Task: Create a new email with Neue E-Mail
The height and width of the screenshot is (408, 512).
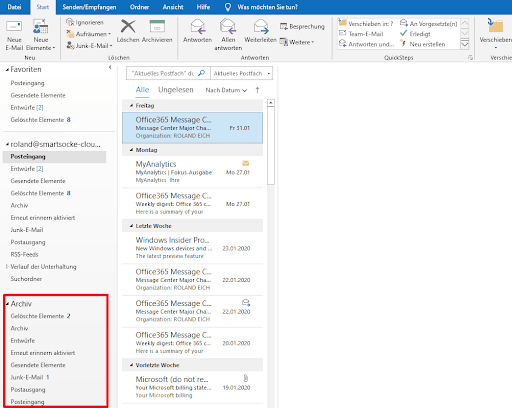Action: coord(14,35)
